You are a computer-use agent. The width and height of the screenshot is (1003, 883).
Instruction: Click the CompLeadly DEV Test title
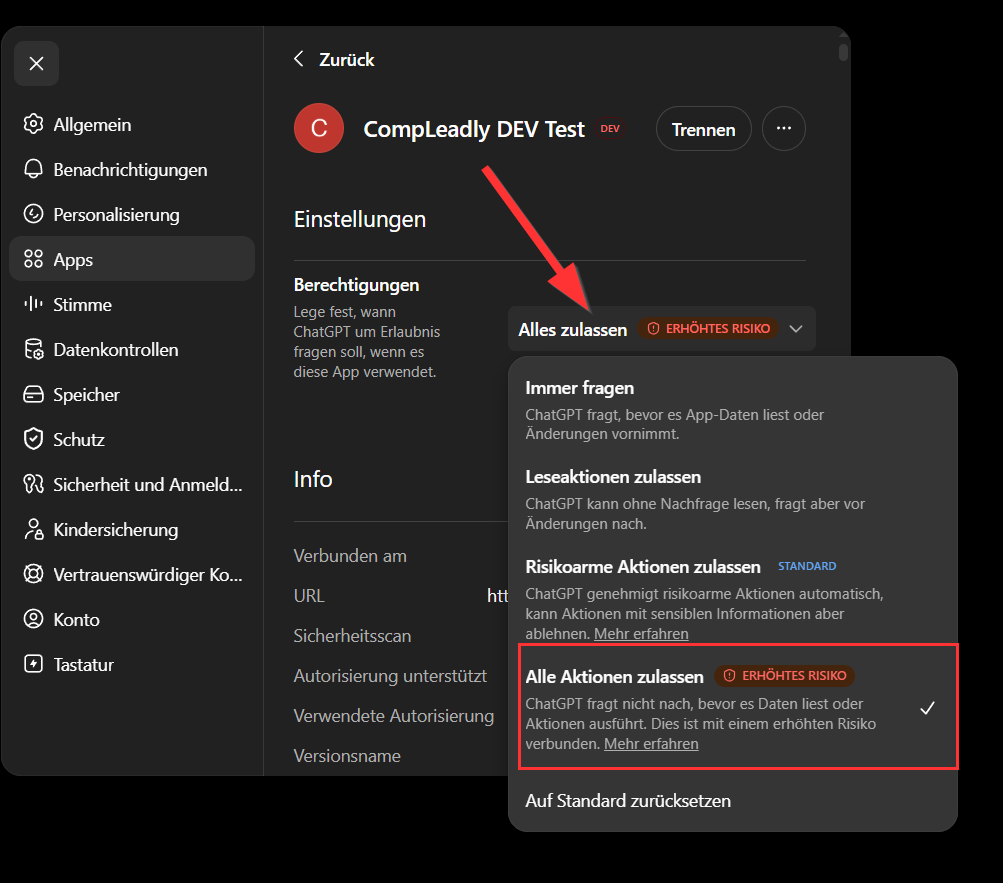point(474,129)
